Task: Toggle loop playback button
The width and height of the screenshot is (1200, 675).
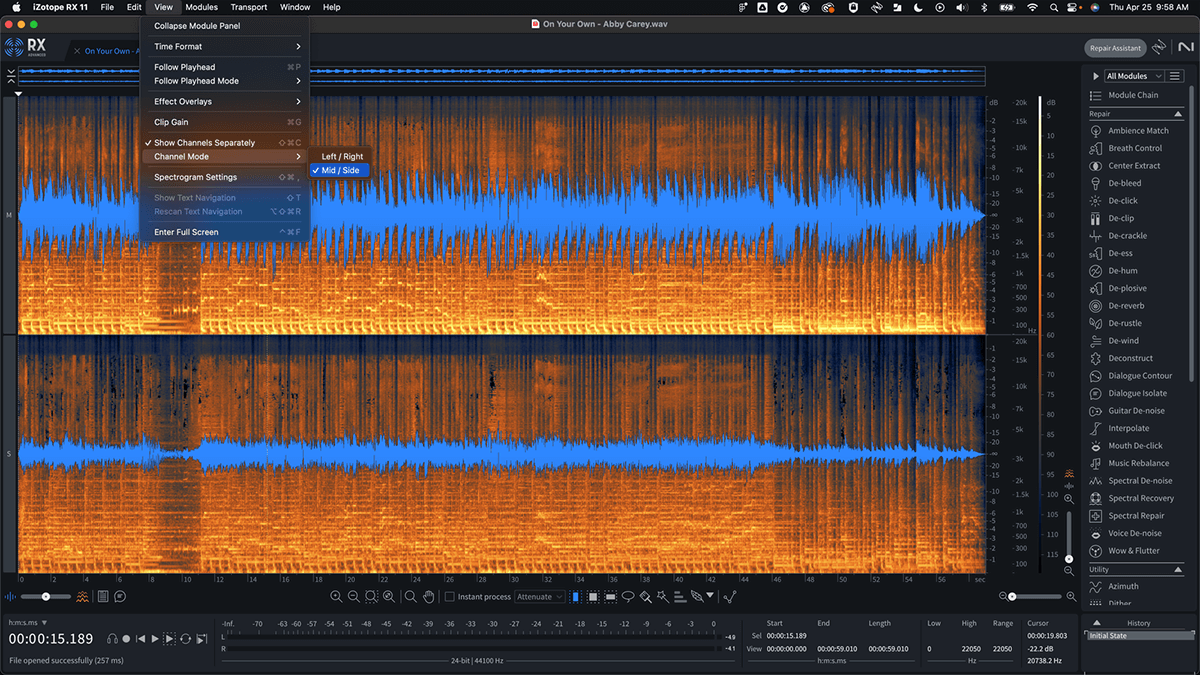Action: 185,639
